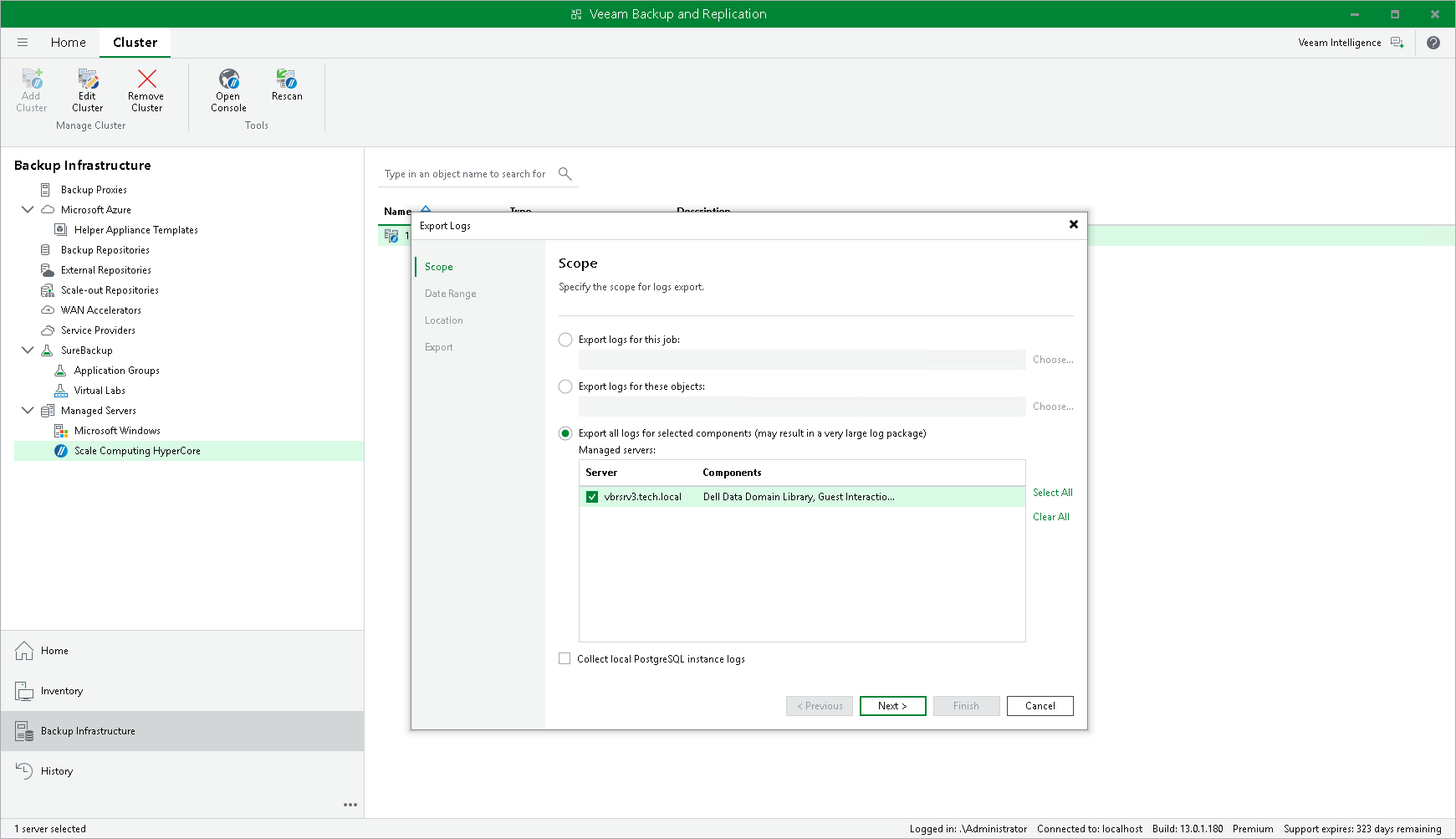Switch to the Home ribbon tab
This screenshot has height=839, width=1456.
pos(69,43)
